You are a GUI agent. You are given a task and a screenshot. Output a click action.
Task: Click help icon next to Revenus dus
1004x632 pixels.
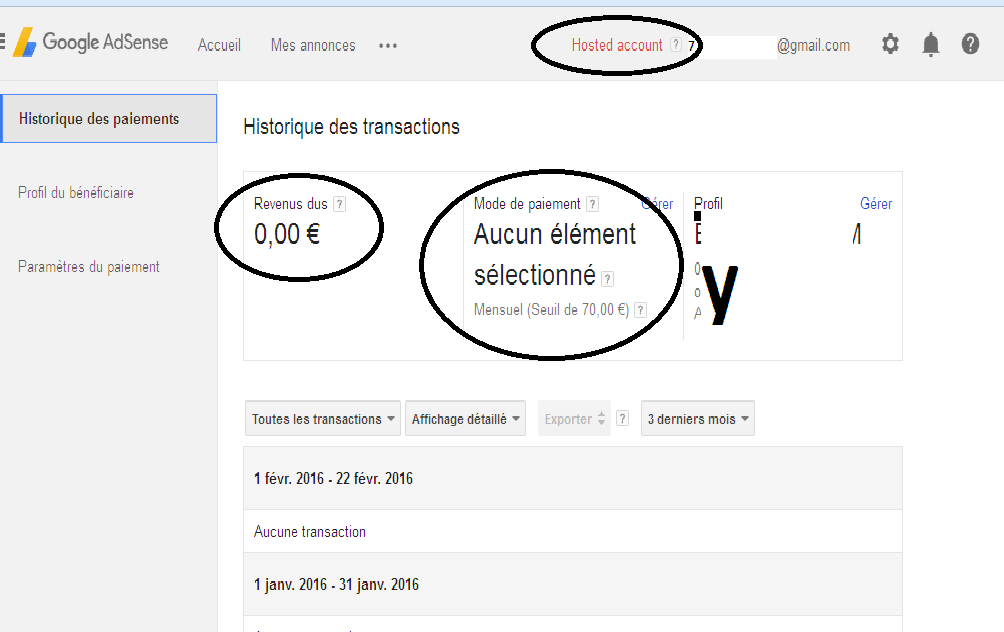339,204
